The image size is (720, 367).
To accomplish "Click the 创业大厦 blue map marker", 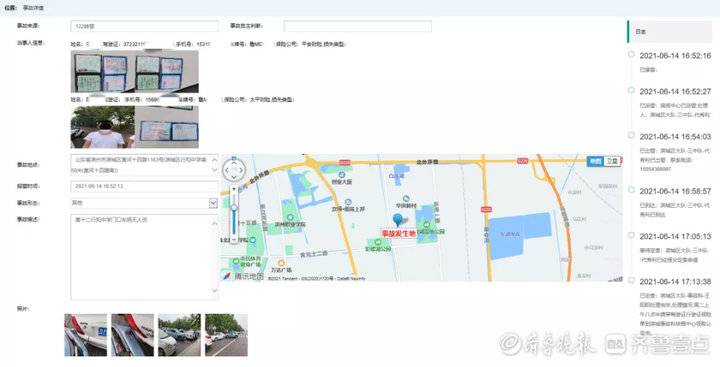I will click(x=342, y=175).
